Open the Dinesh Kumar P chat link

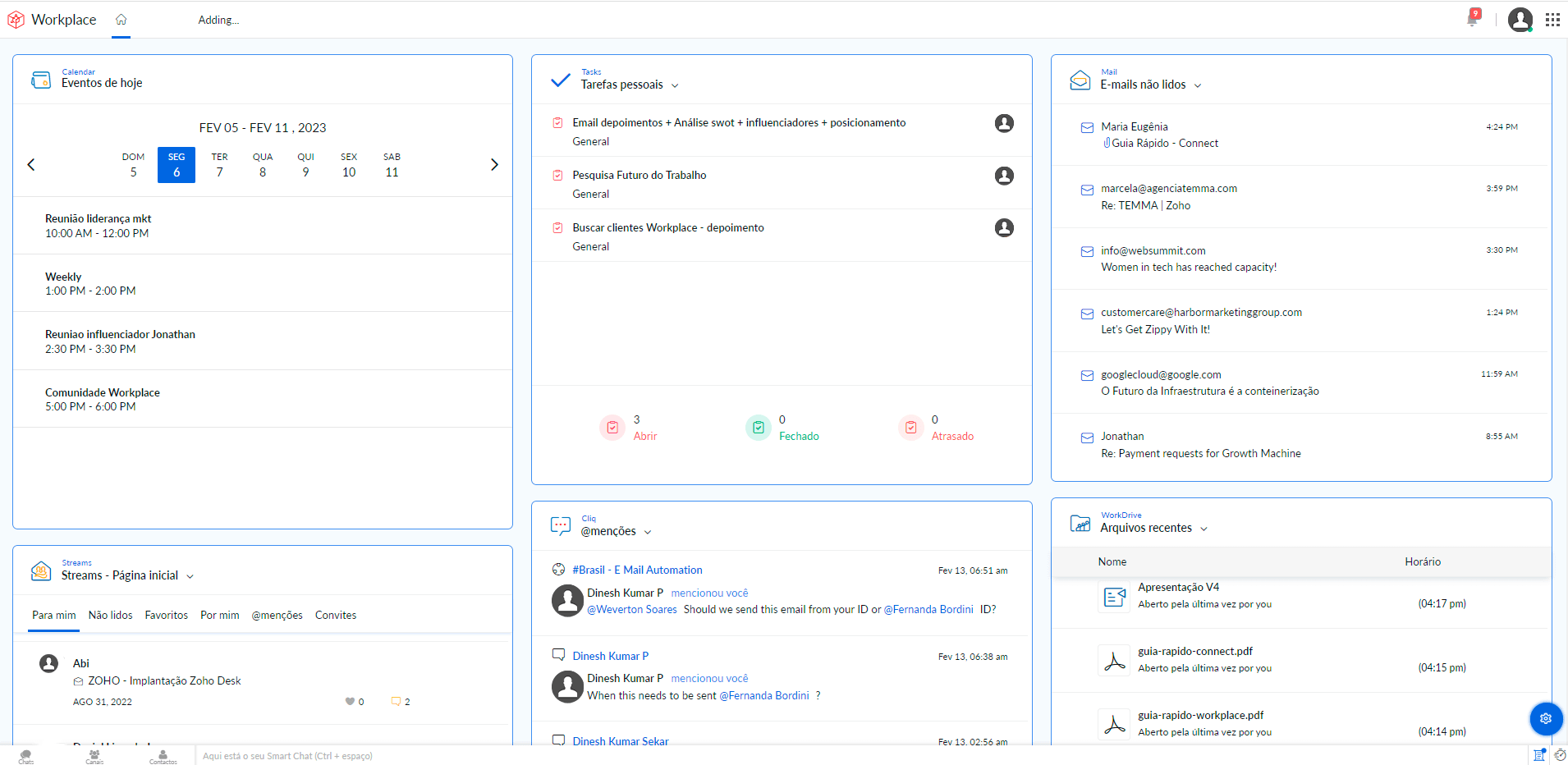[x=610, y=656]
